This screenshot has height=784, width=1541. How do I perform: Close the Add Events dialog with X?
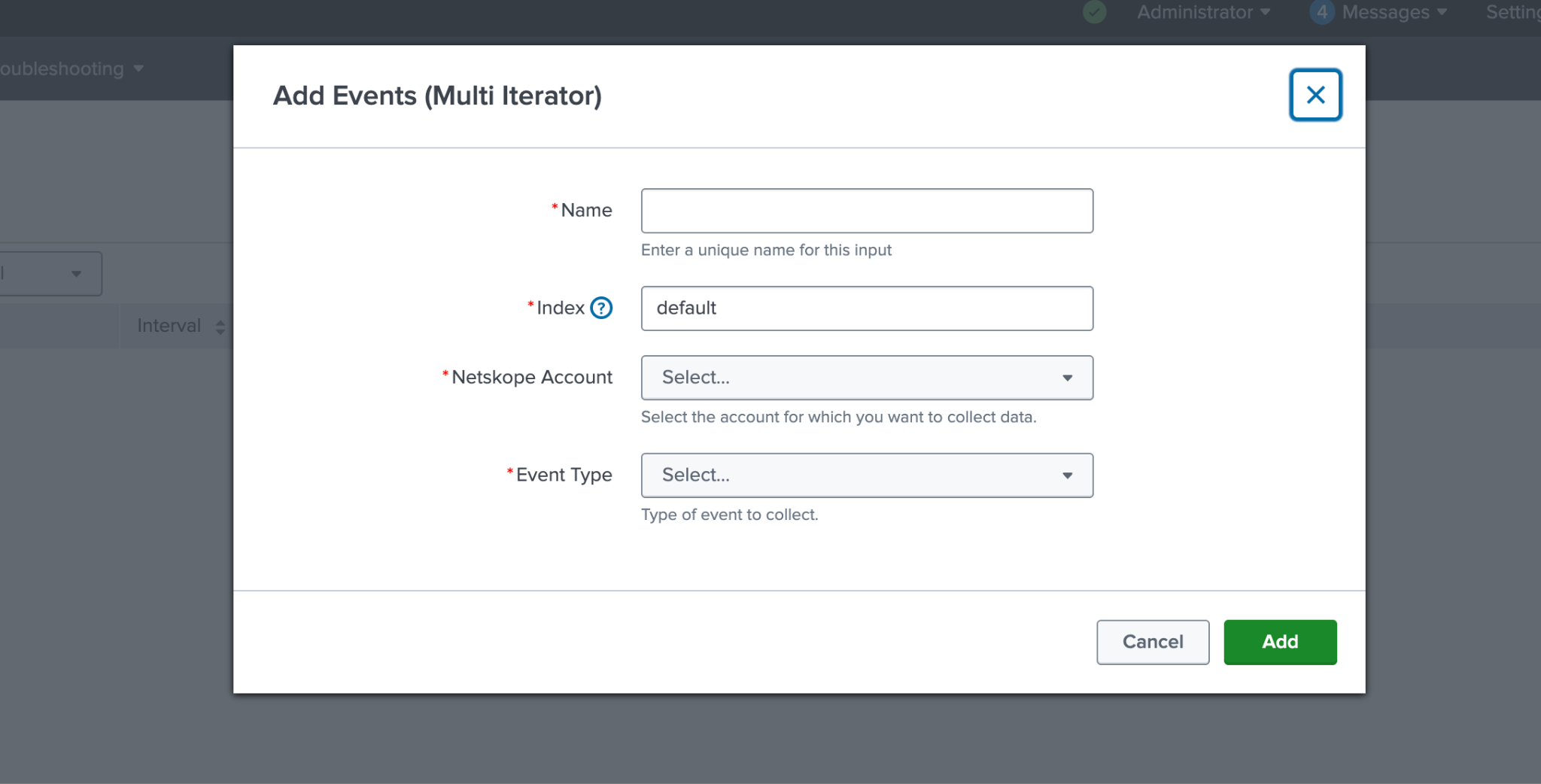point(1315,95)
